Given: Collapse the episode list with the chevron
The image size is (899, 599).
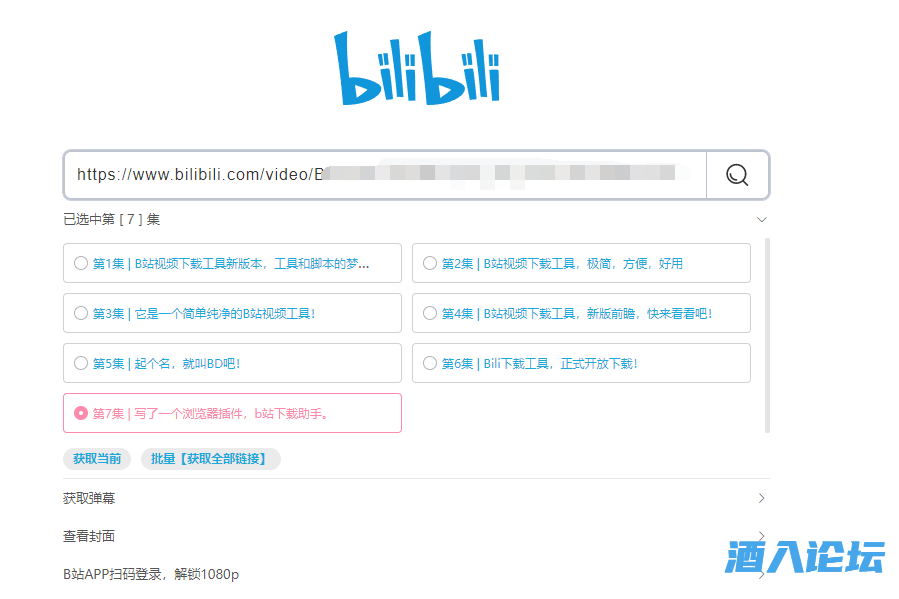Looking at the screenshot, I should pos(762,220).
